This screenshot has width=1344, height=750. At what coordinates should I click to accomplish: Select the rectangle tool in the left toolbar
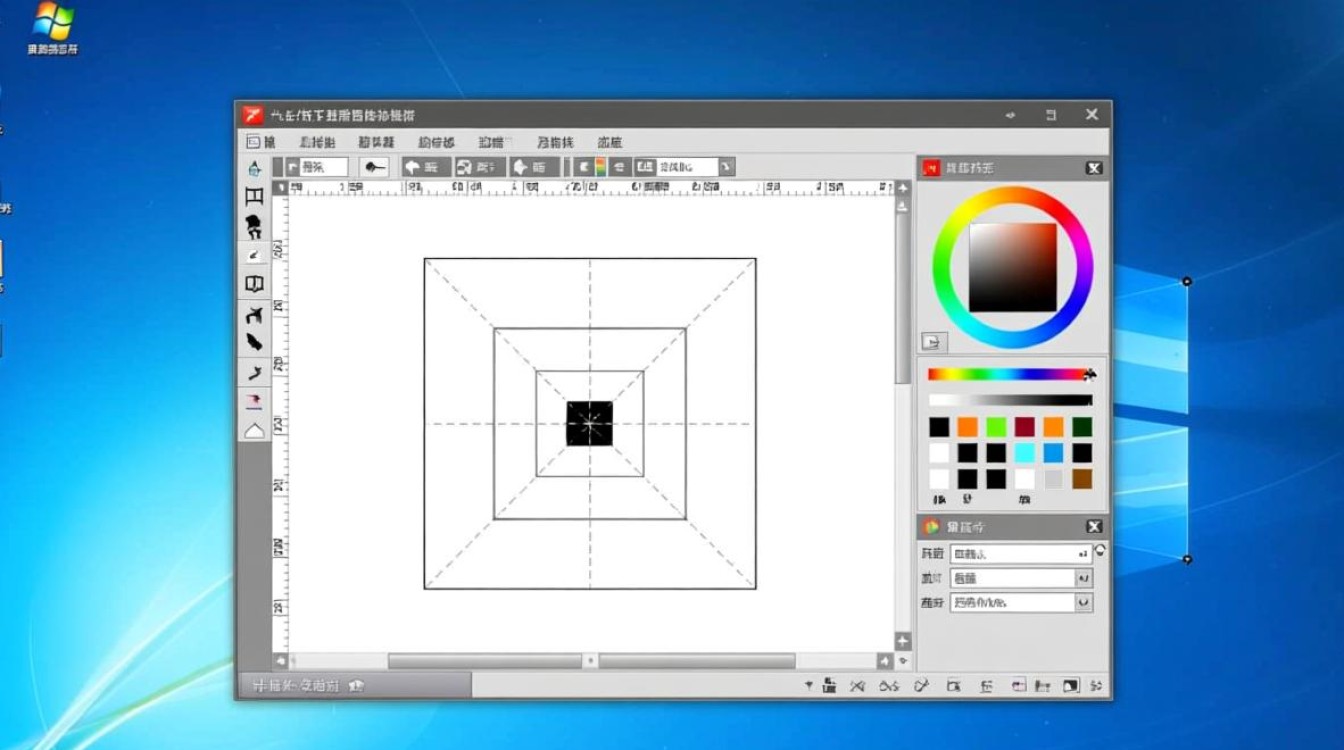point(253,196)
